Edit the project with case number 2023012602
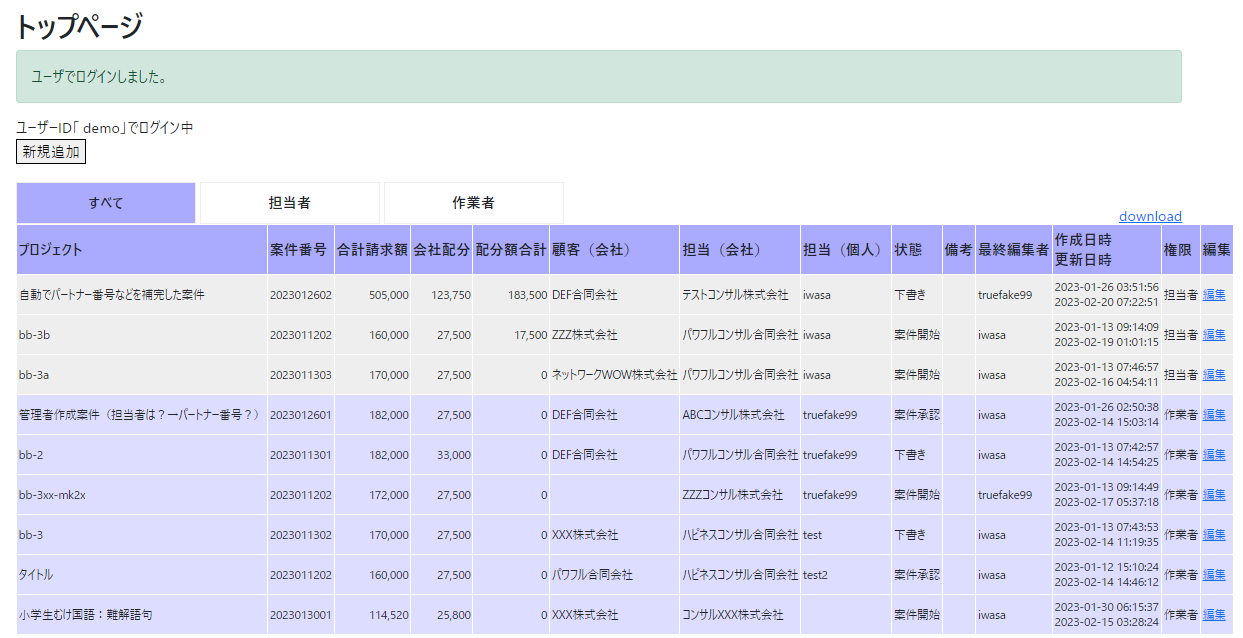Image resolution: width=1243 pixels, height=638 pixels. pos(1214,295)
